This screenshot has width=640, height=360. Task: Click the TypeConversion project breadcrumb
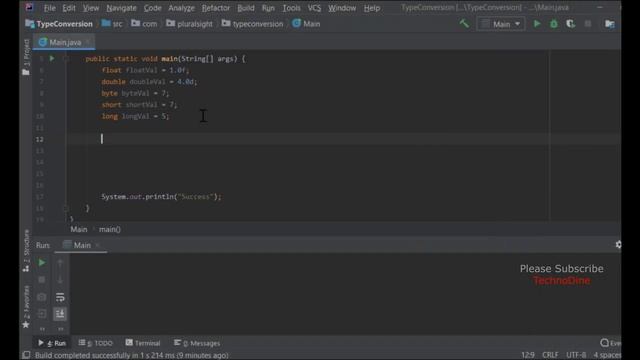point(59,24)
